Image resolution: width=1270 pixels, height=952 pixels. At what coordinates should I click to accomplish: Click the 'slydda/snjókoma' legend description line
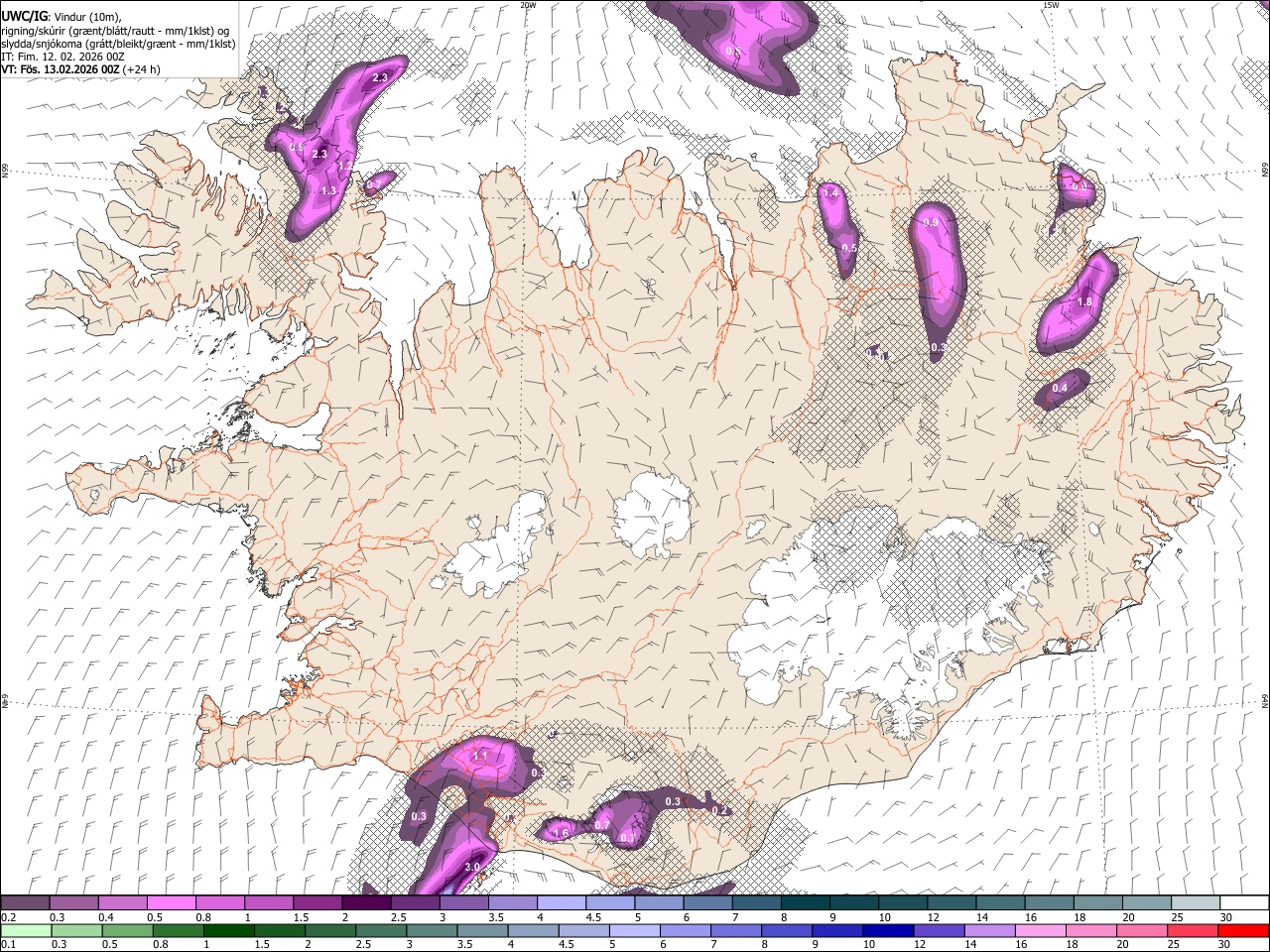point(118,44)
